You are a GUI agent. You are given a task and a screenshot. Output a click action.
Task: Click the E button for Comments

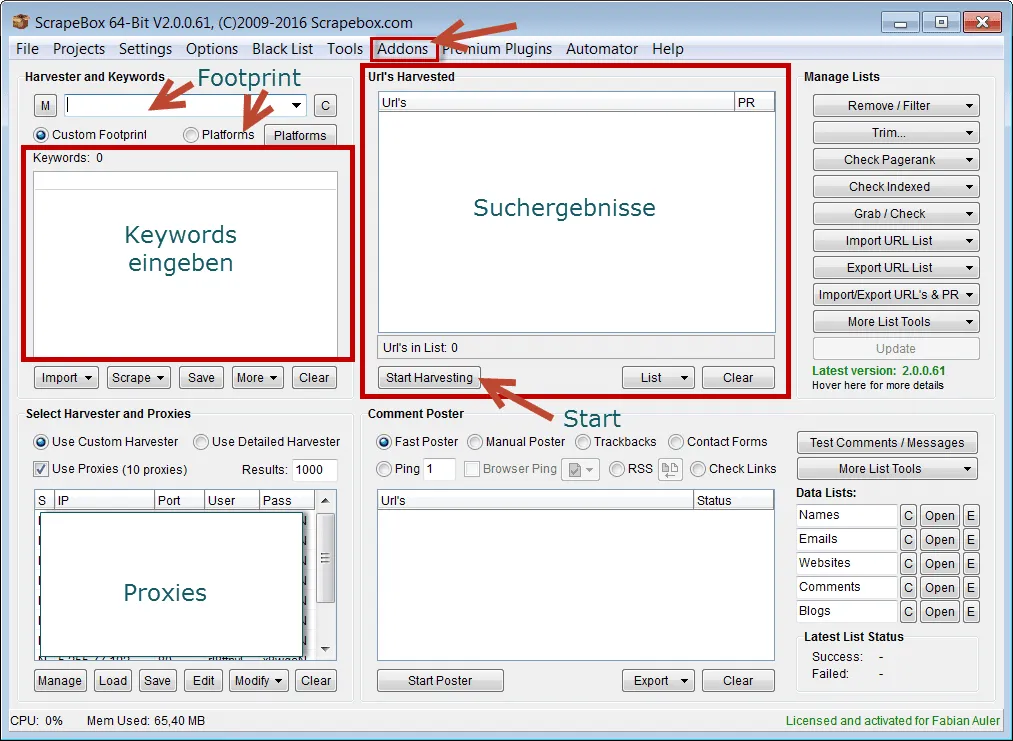pos(970,587)
